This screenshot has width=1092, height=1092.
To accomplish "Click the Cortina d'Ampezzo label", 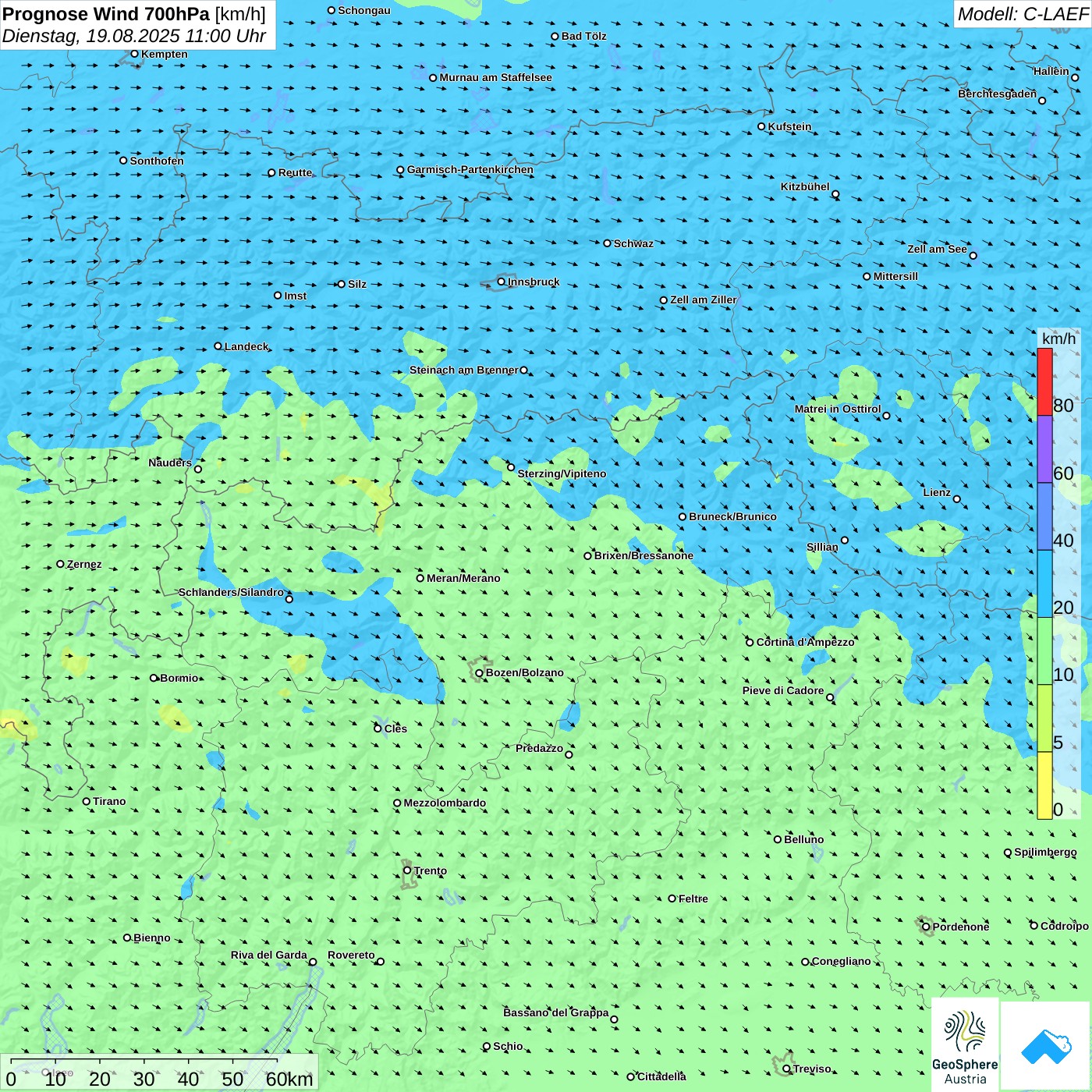I will 806,642.
